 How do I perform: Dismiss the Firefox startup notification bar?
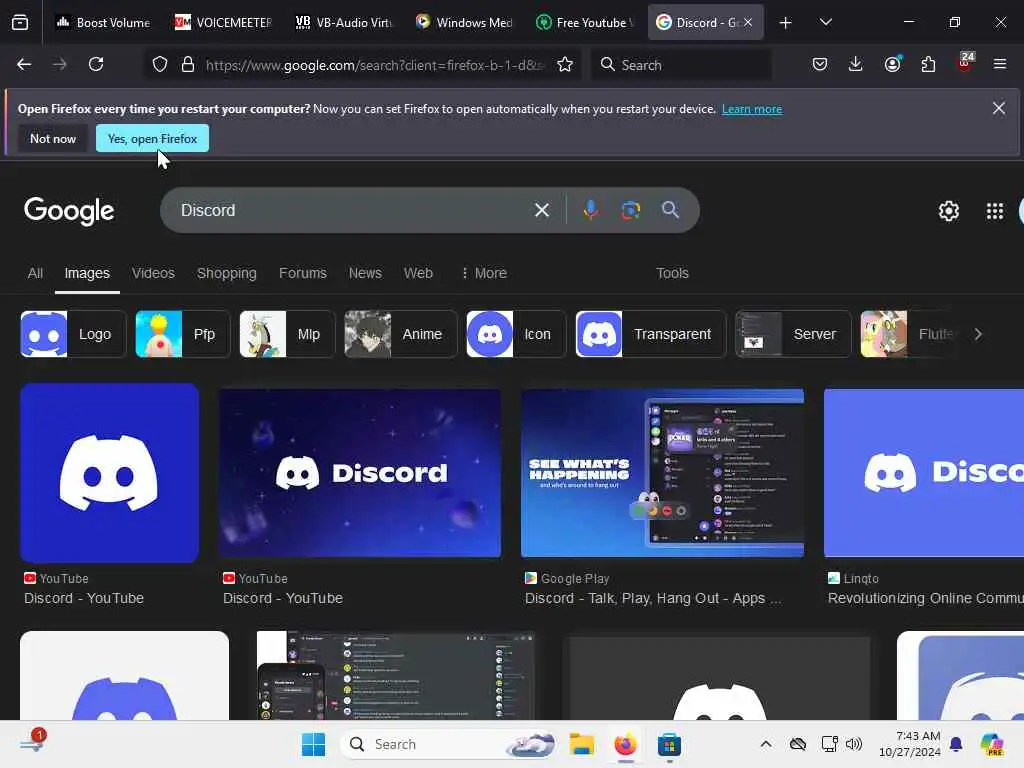(999, 108)
